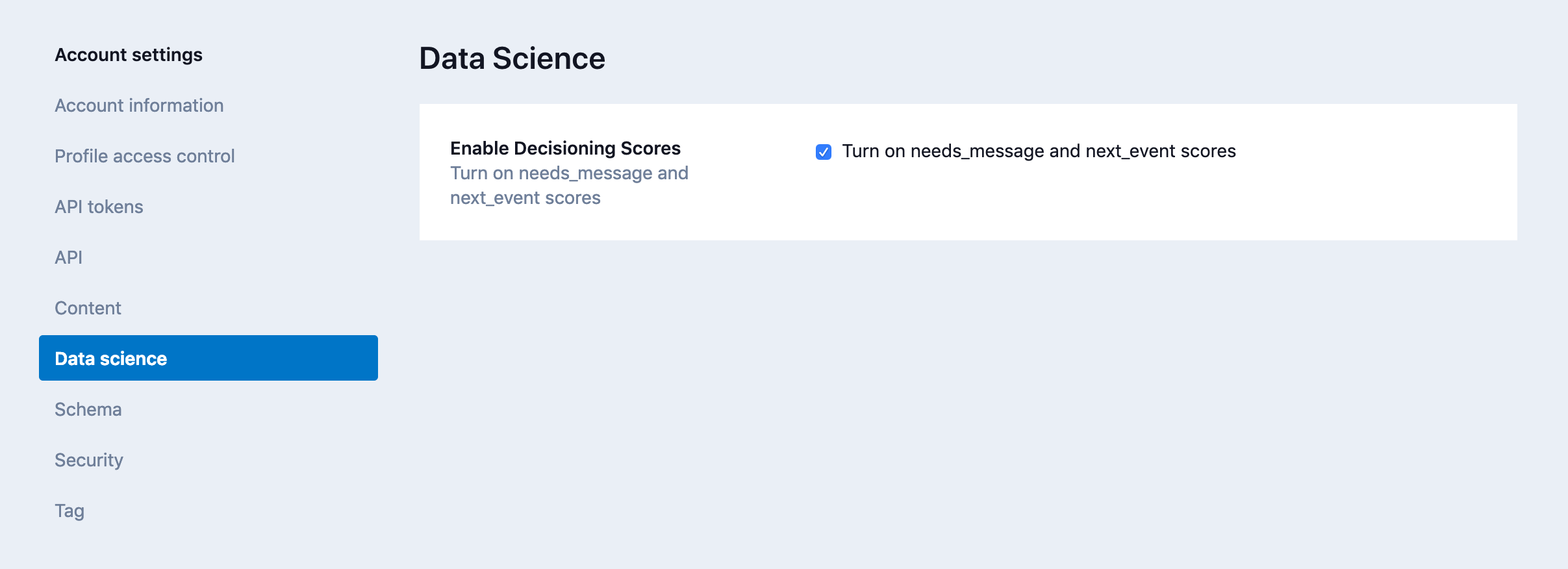Click the Enable Decisioning Scores setting title
Viewport: 1568px width, 569px height.
tap(565, 148)
